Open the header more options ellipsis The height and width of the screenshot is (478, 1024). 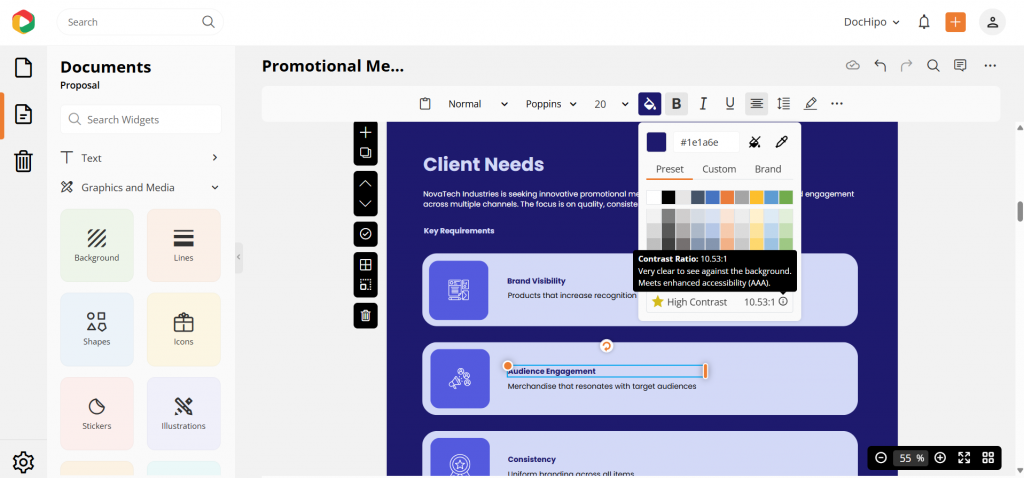[990, 65]
